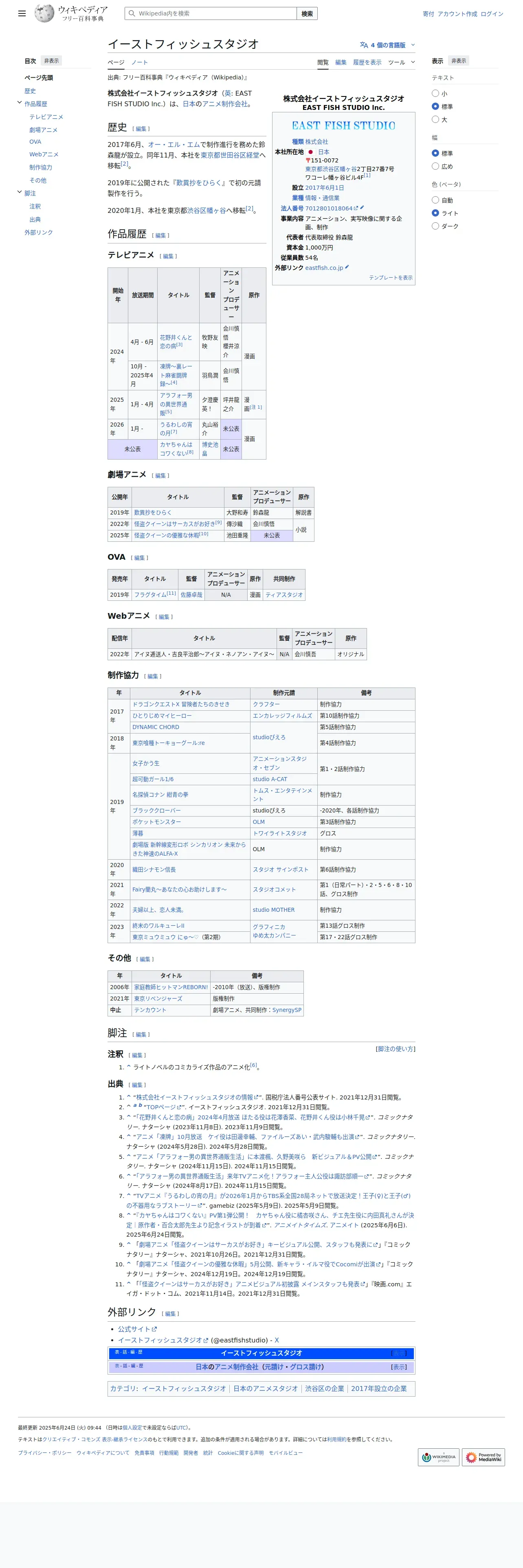Open the eastfish.co.jp infobox link
This screenshot has height=1568, width=523.
click(x=324, y=268)
